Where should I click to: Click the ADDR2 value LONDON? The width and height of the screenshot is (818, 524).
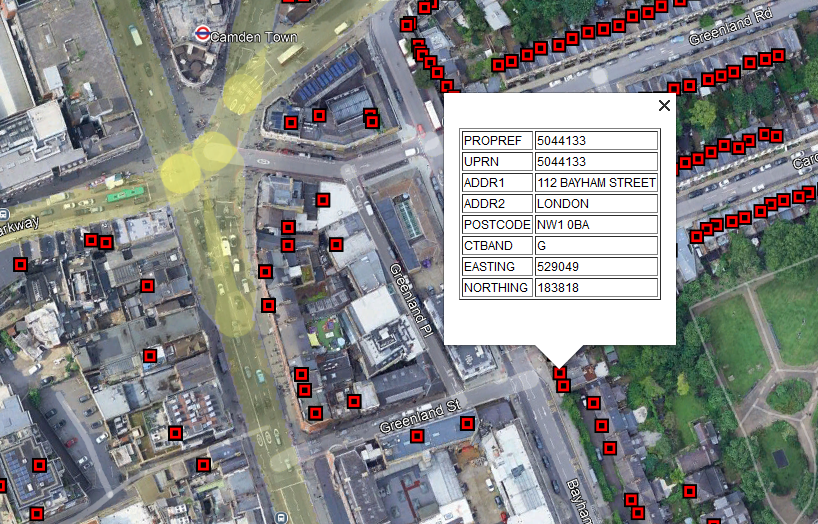point(595,204)
